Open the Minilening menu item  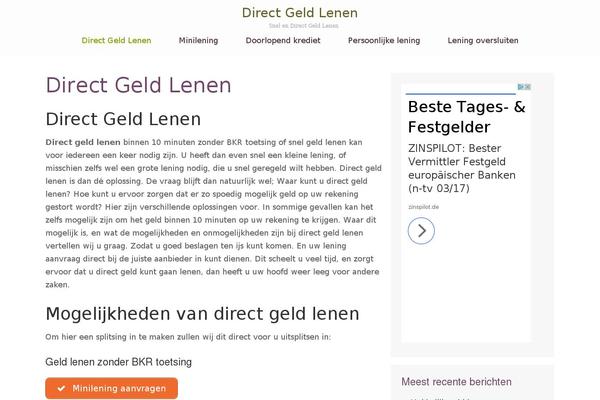[198, 41]
